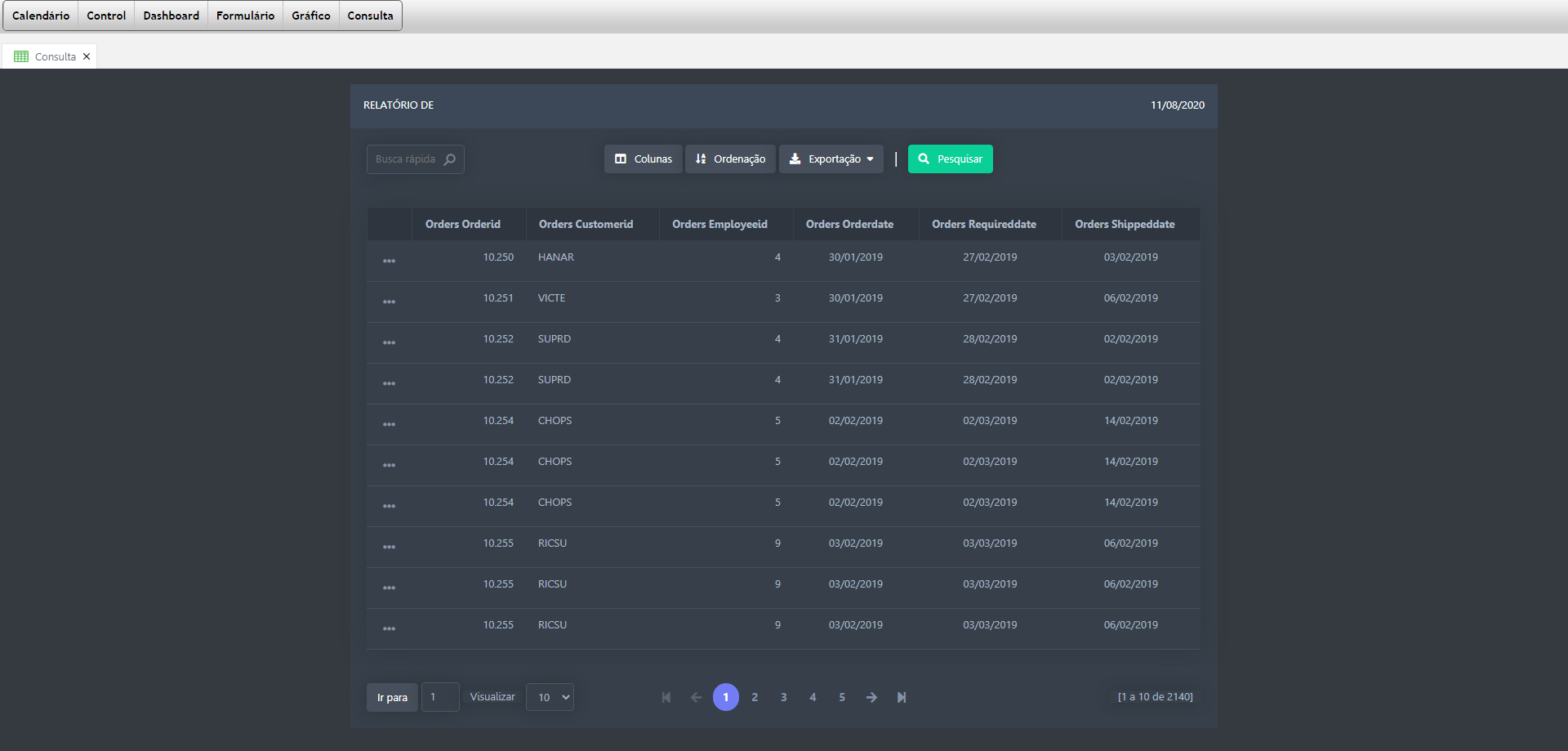The height and width of the screenshot is (751, 1568).
Task: Open the Formulário menu
Action: (x=245, y=16)
